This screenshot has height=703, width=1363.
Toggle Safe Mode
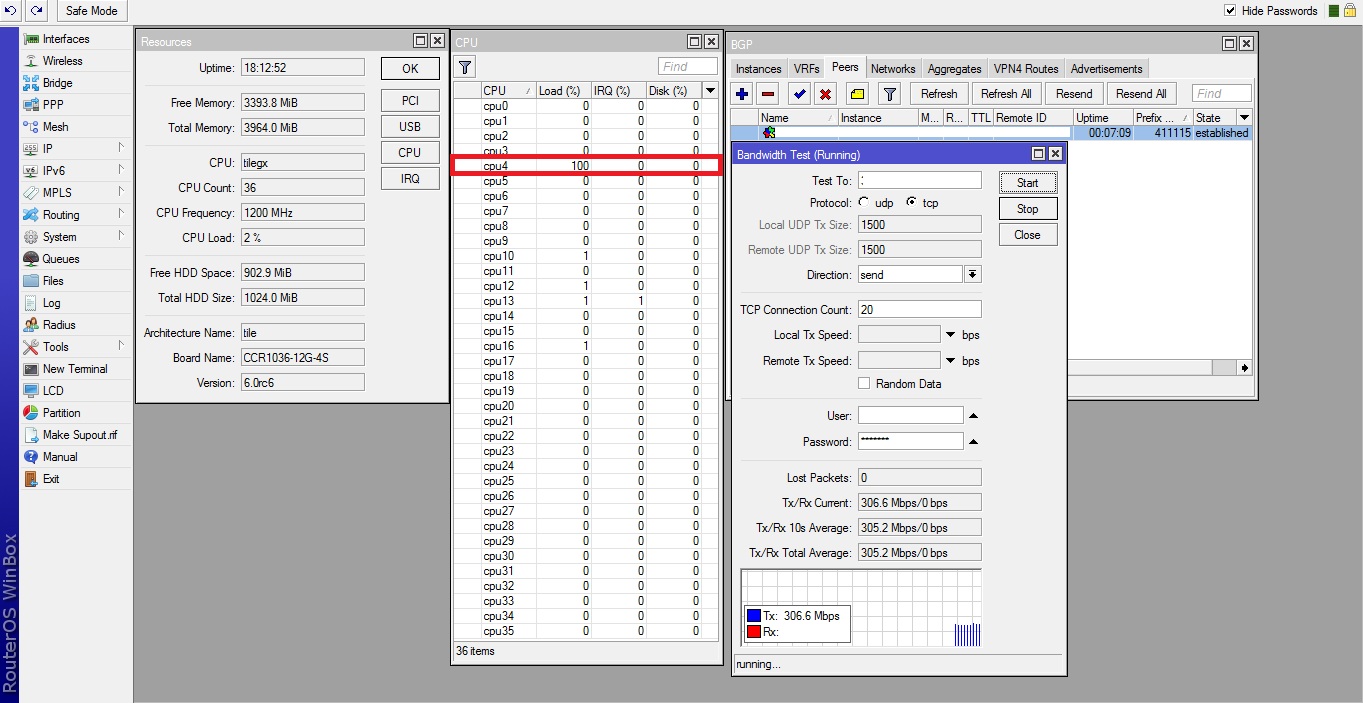tap(90, 10)
